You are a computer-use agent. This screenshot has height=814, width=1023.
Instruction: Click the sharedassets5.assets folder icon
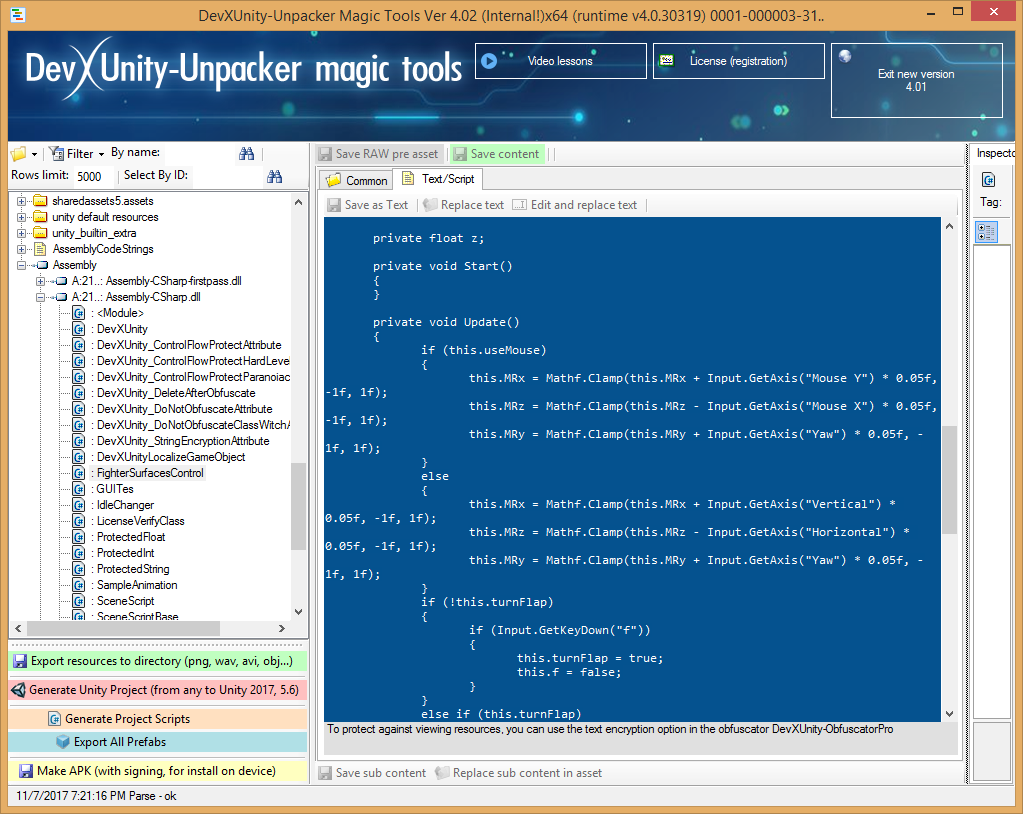(x=40, y=200)
